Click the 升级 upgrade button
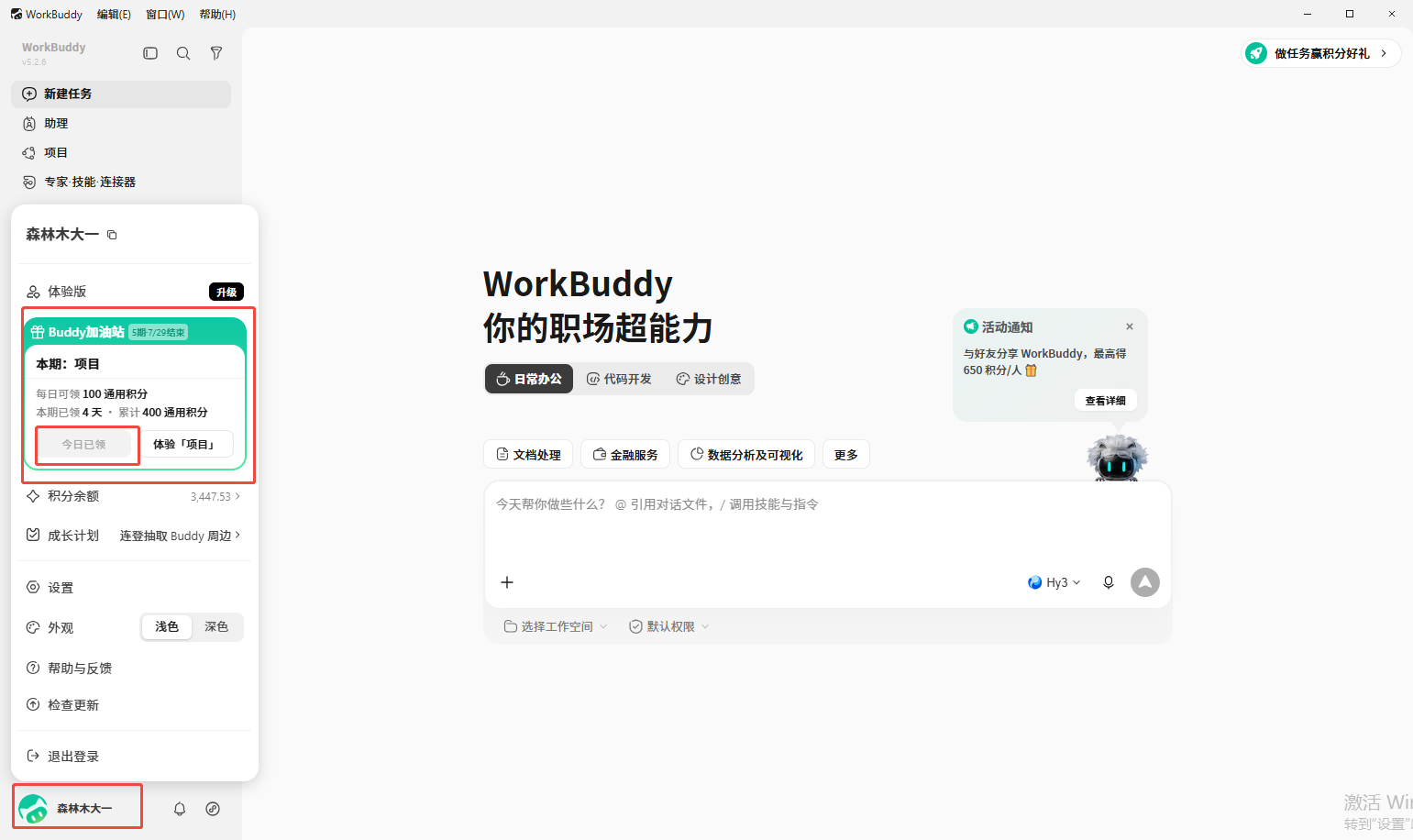Image resolution: width=1413 pixels, height=840 pixels. point(226,292)
